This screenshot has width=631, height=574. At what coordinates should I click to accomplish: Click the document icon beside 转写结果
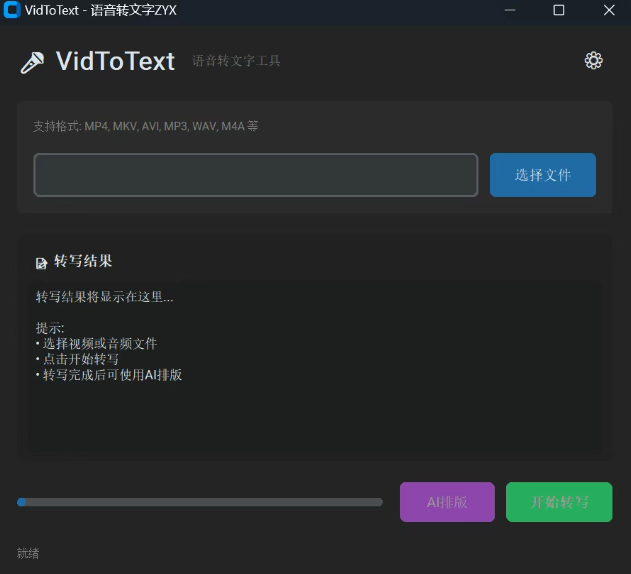point(41,262)
